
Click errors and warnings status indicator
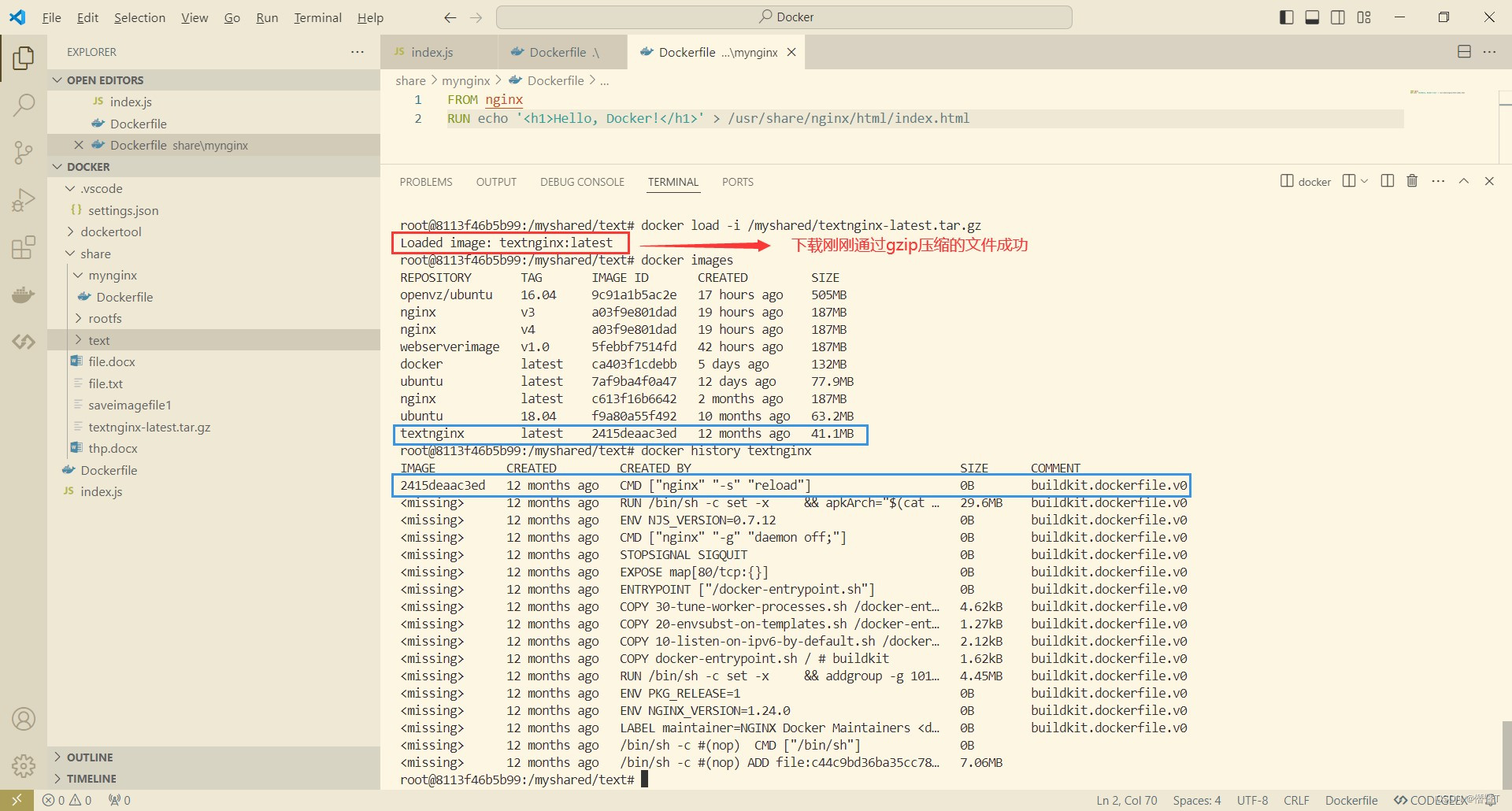67,800
